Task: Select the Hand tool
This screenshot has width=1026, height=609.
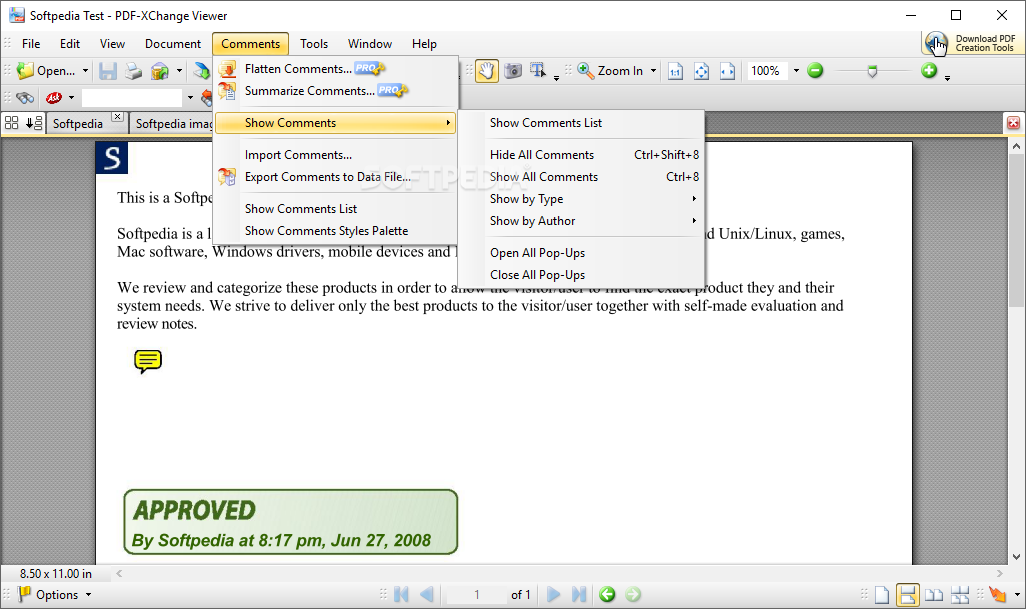Action: [x=486, y=71]
